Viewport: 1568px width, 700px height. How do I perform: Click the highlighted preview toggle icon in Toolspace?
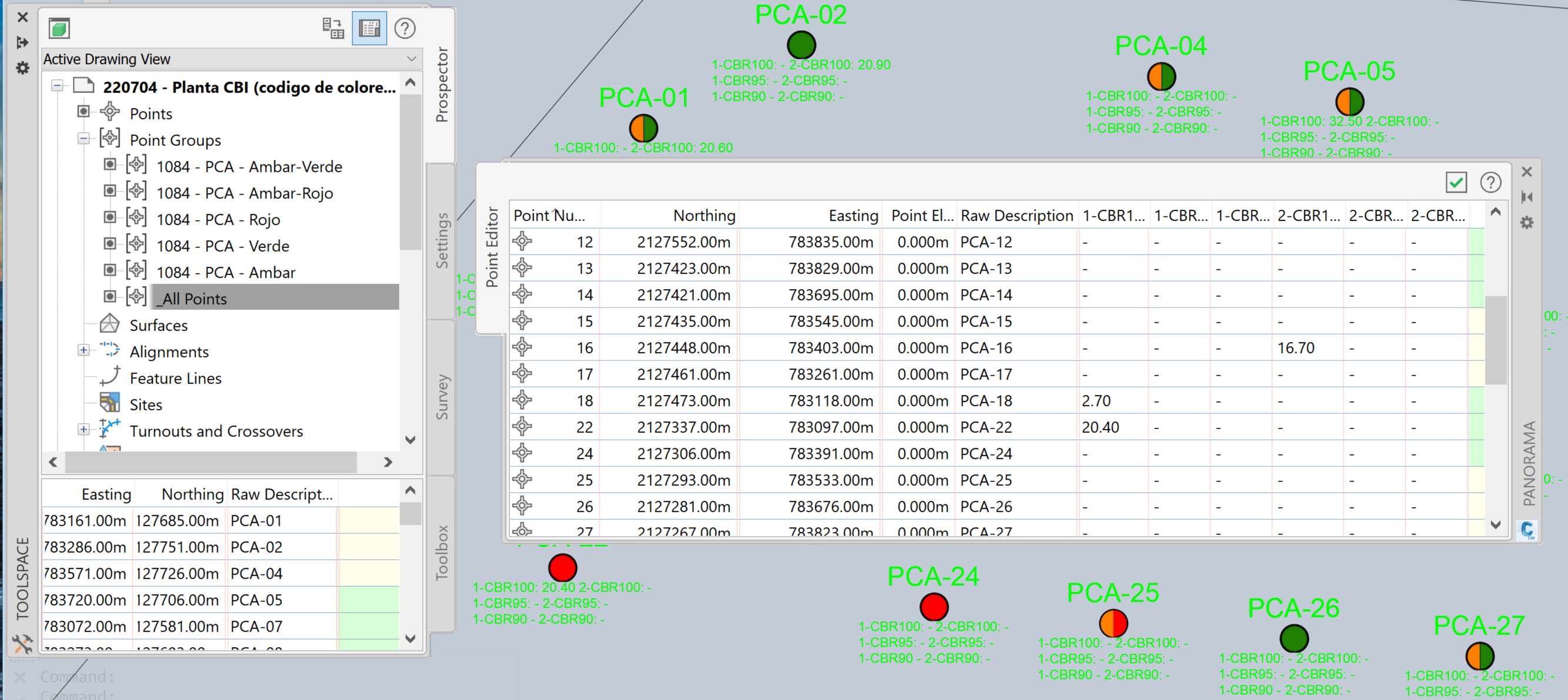click(x=369, y=28)
